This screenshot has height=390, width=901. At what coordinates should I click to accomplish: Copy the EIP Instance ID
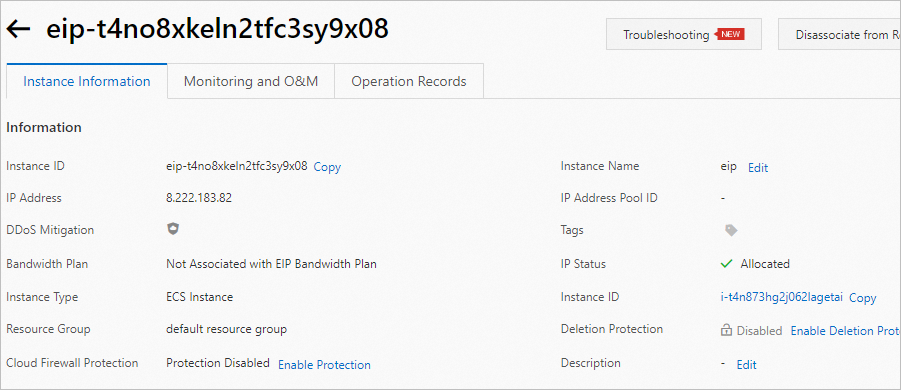[x=328, y=167]
